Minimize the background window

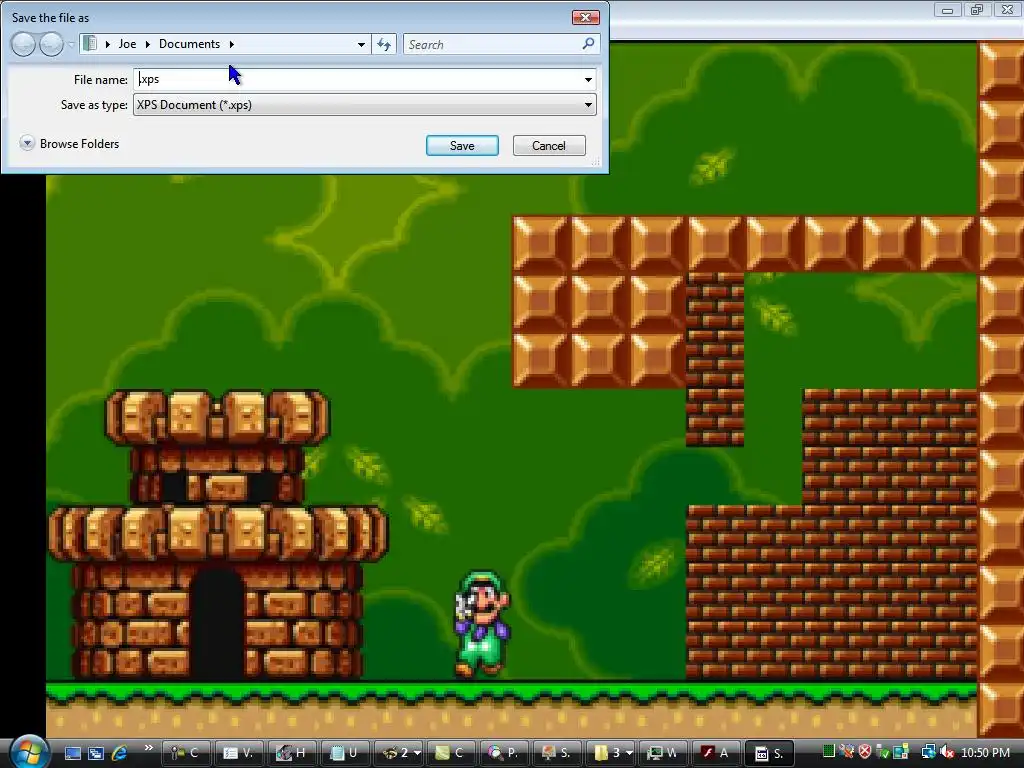(948, 10)
